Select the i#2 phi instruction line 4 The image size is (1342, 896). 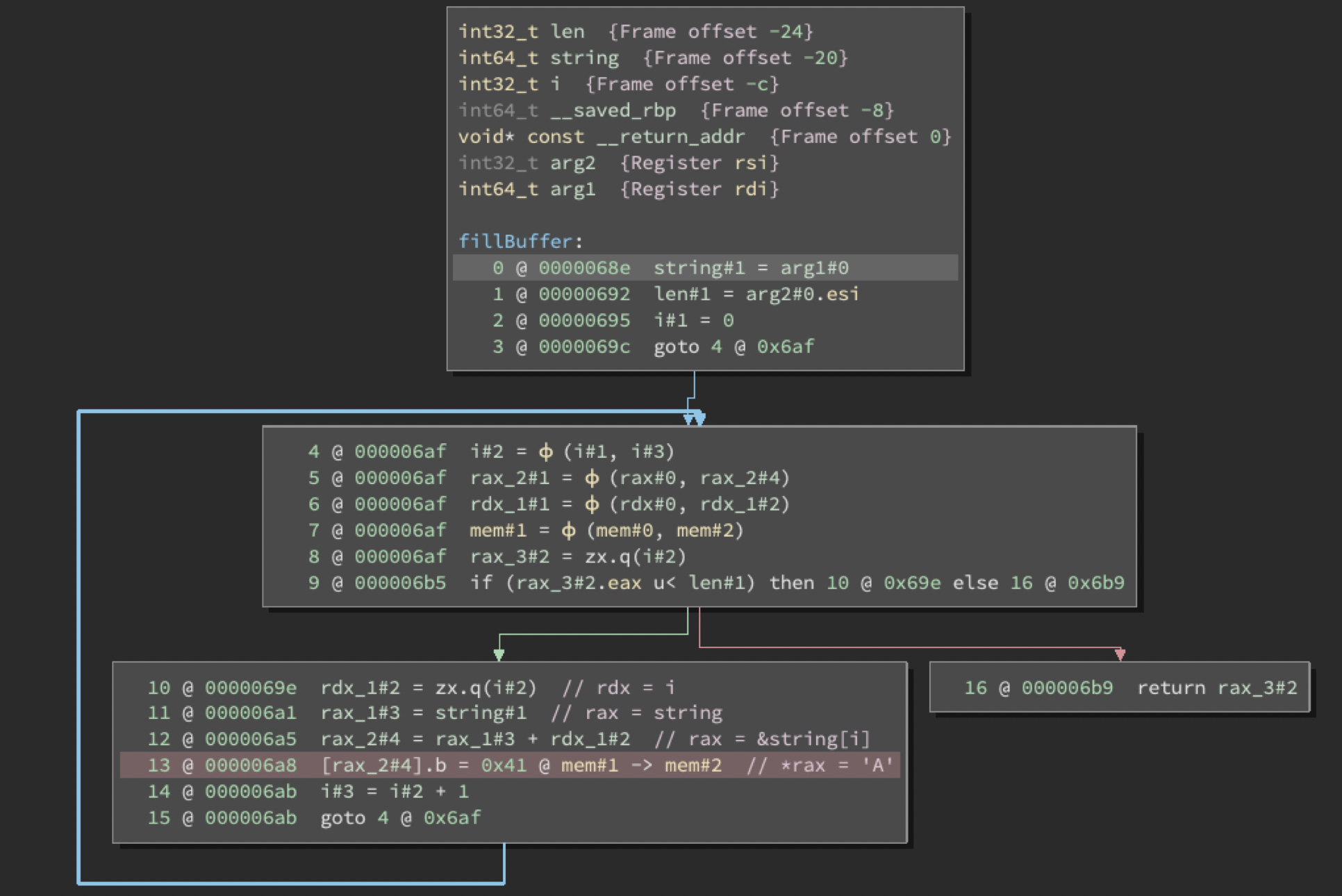tap(572, 451)
